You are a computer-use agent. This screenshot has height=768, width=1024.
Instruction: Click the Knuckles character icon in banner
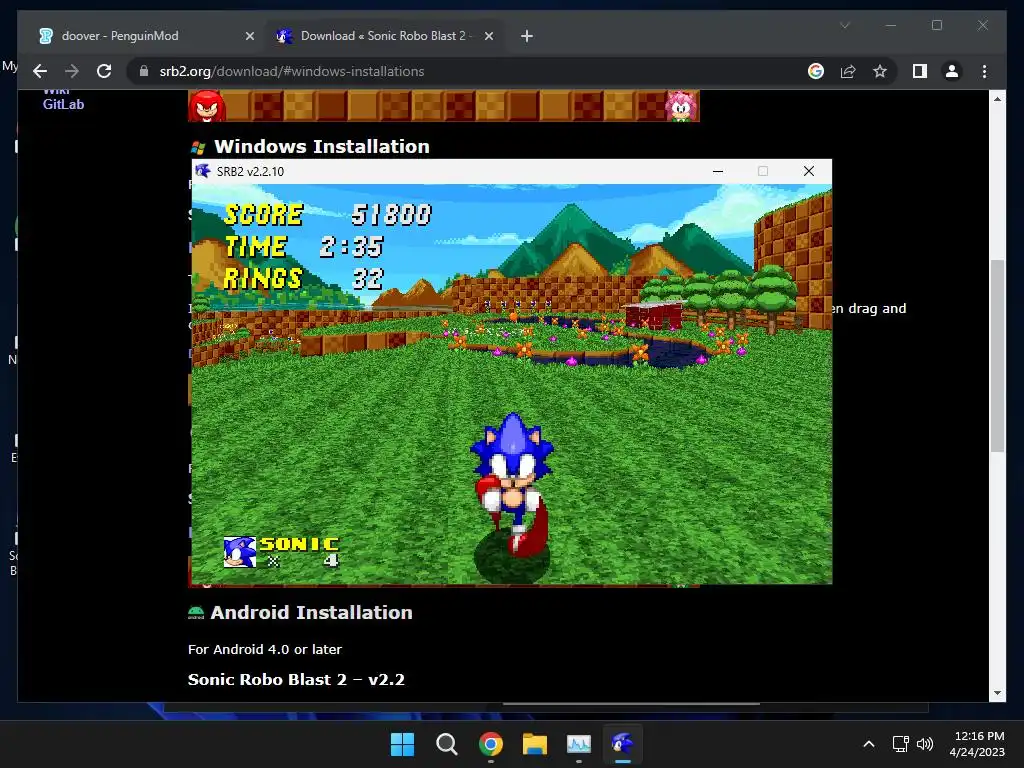coord(207,106)
